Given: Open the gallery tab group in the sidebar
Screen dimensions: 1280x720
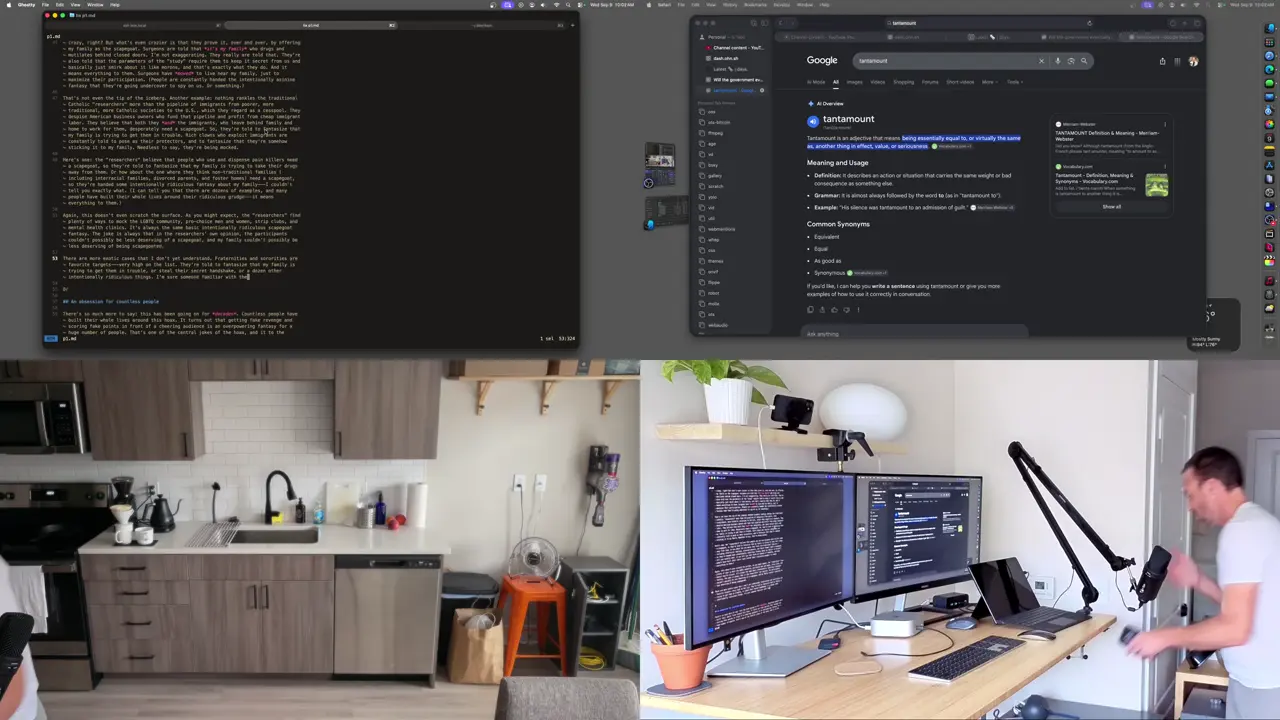Looking at the screenshot, I should pos(715,175).
